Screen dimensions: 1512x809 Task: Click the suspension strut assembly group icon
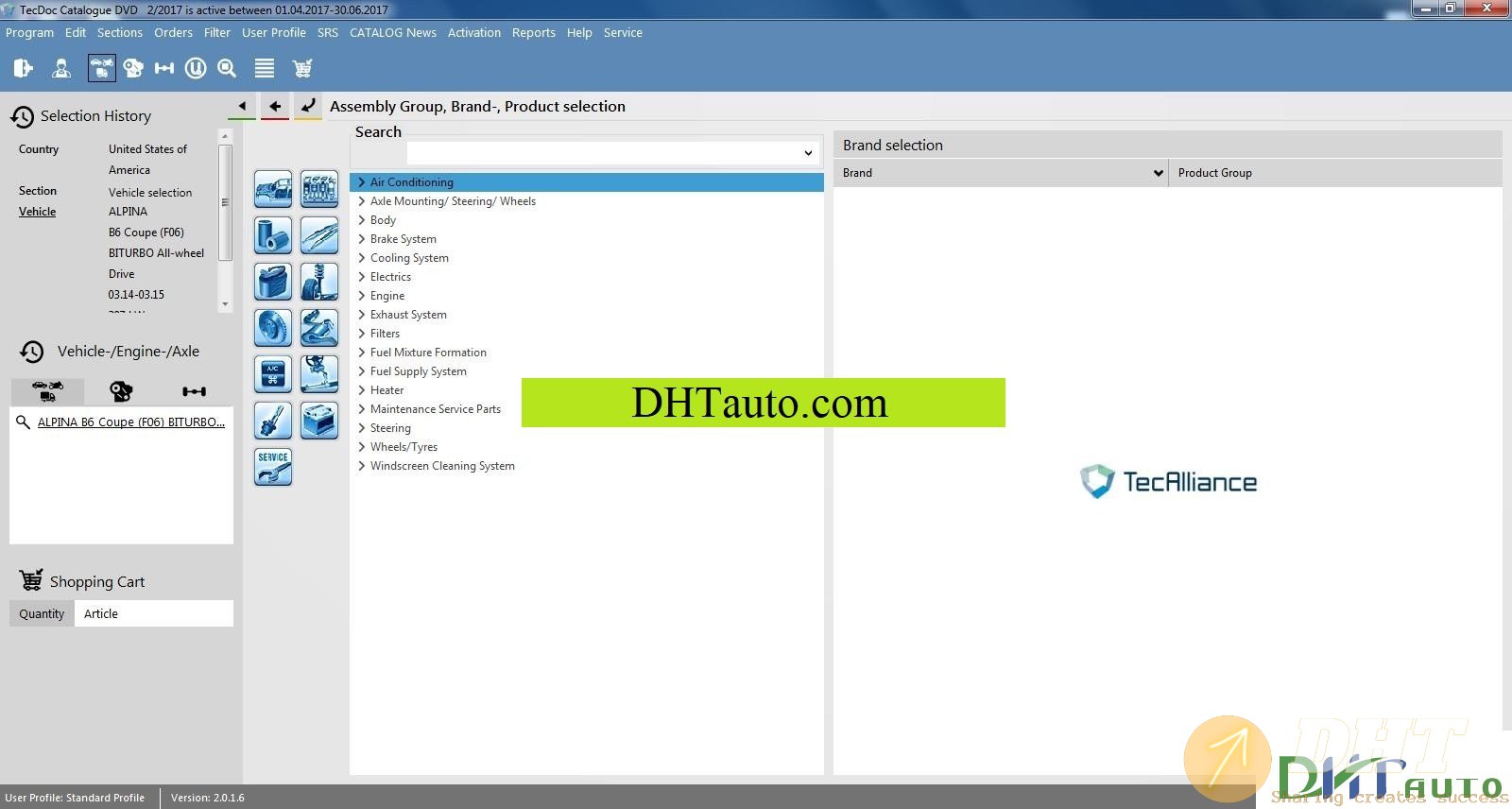click(319, 282)
